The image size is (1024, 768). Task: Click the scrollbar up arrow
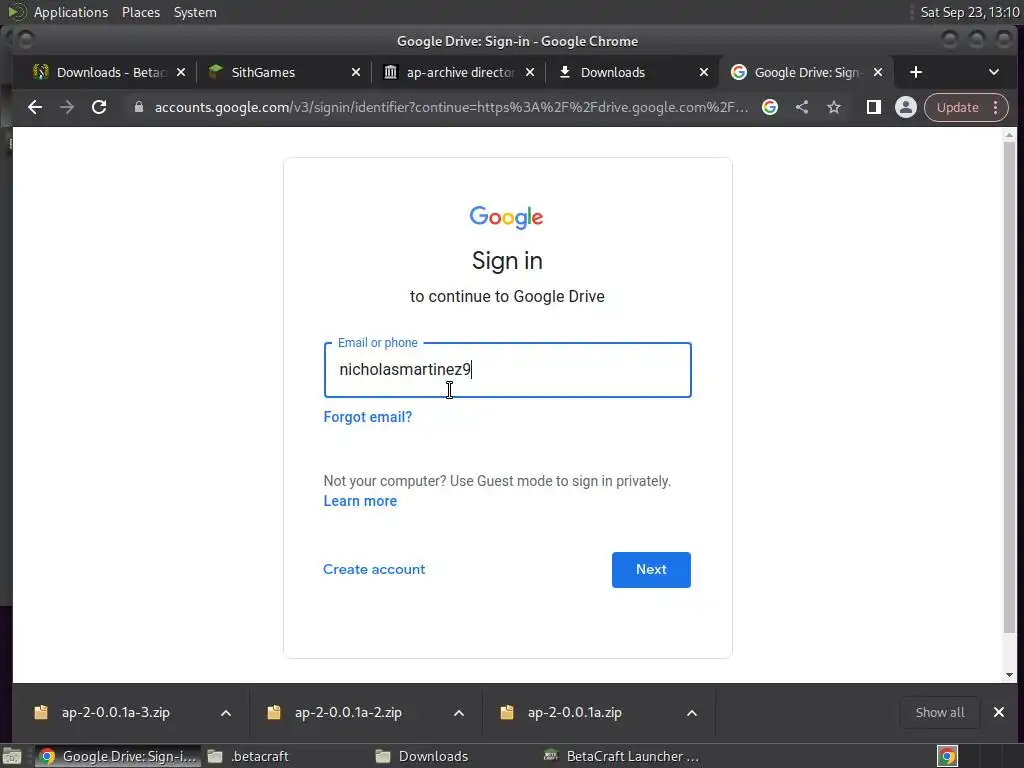click(1010, 135)
